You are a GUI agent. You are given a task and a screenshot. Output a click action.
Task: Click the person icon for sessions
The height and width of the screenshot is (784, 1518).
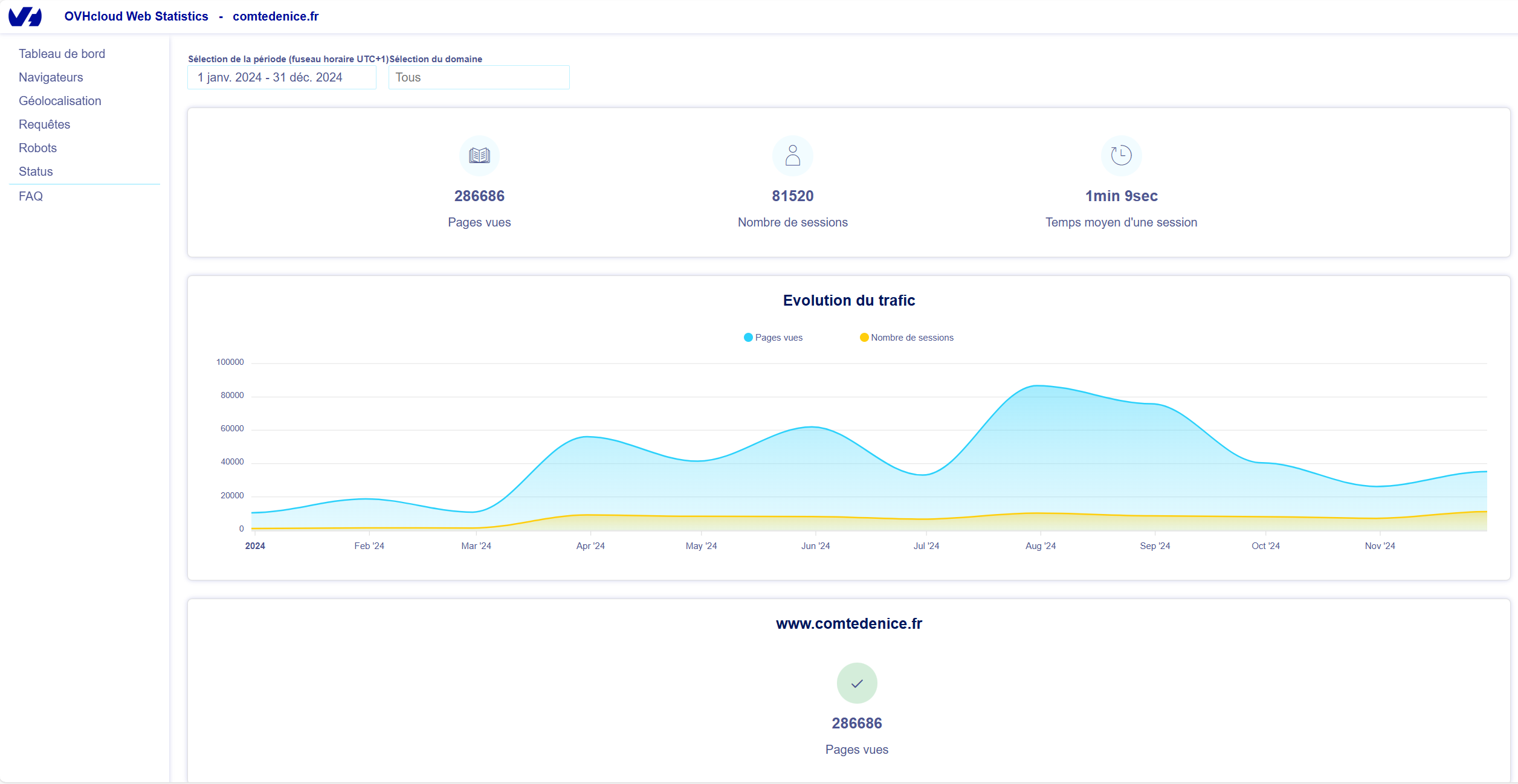(x=792, y=156)
